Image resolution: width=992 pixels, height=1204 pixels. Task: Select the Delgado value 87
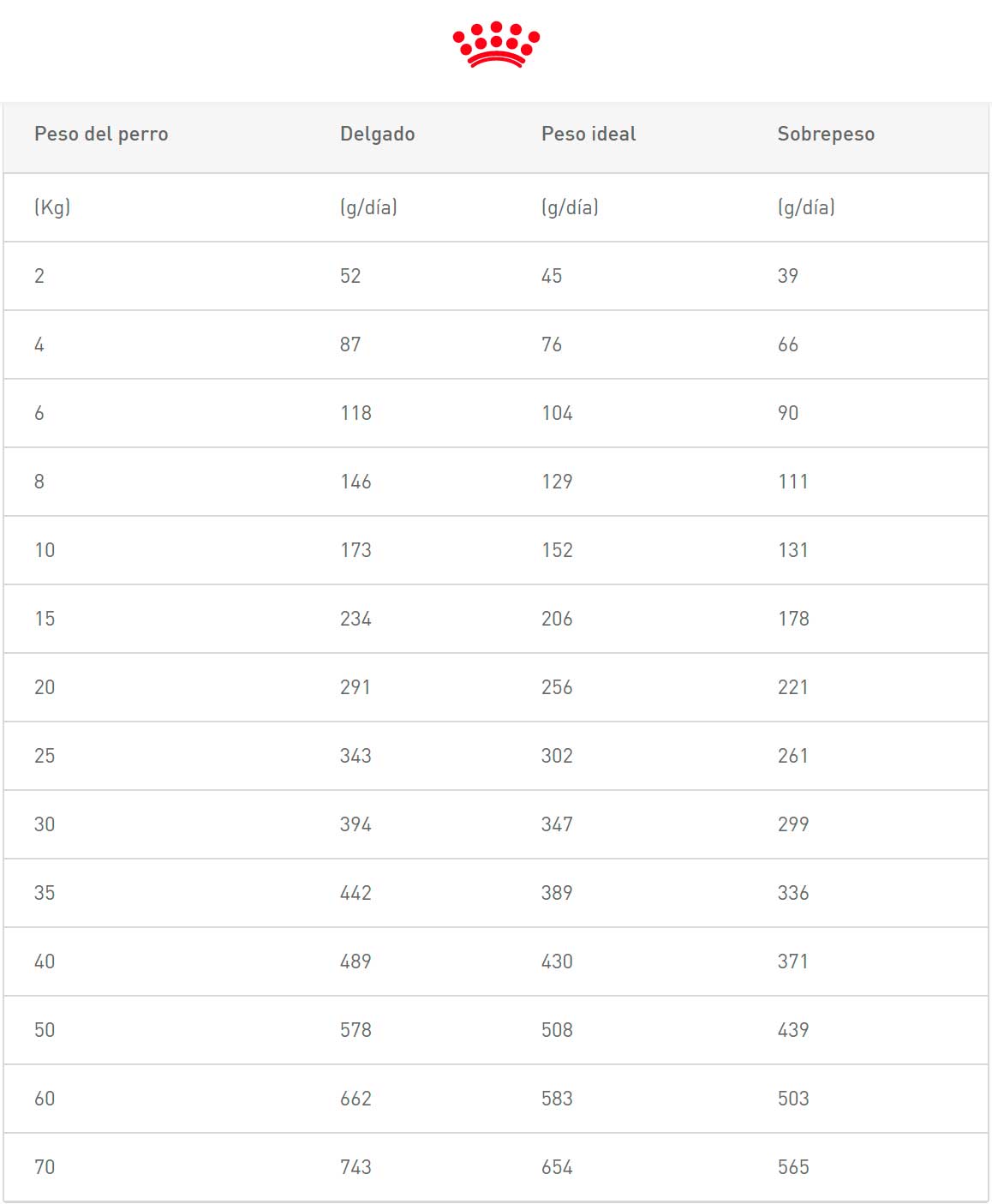tap(350, 344)
